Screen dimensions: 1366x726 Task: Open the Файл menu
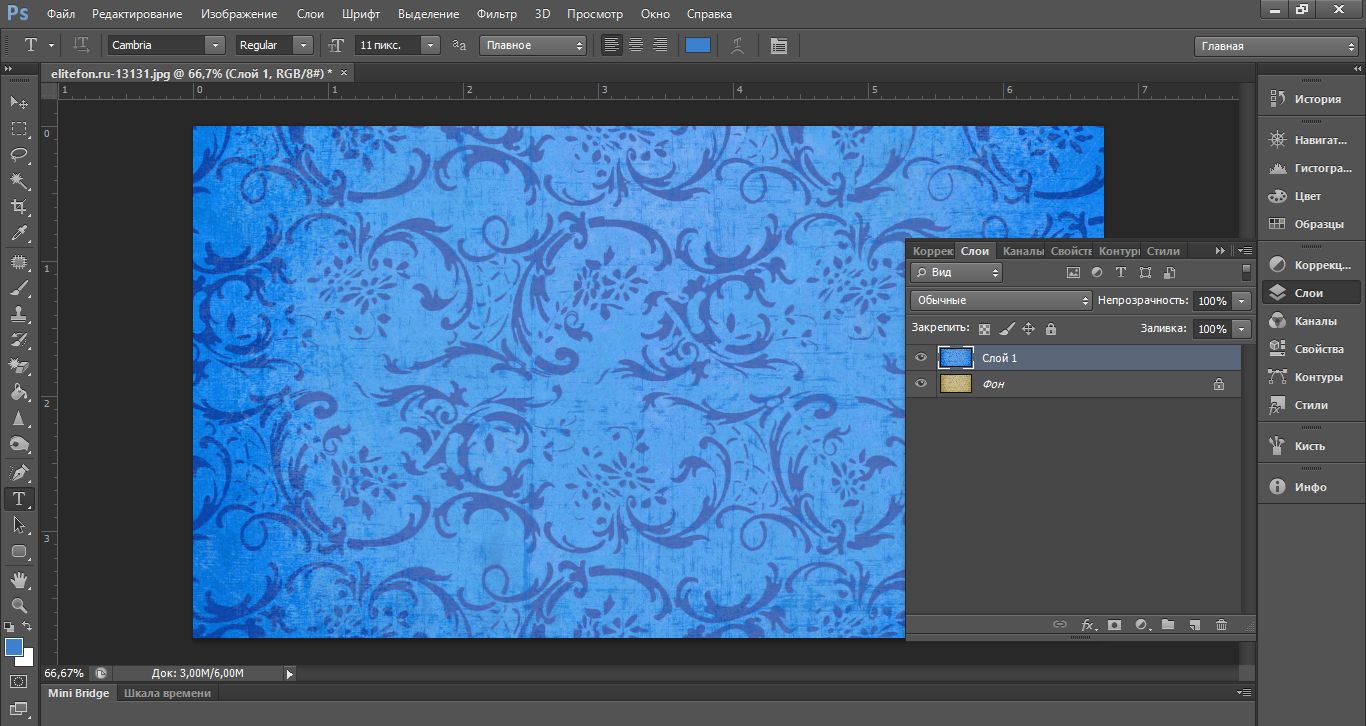(60, 14)
